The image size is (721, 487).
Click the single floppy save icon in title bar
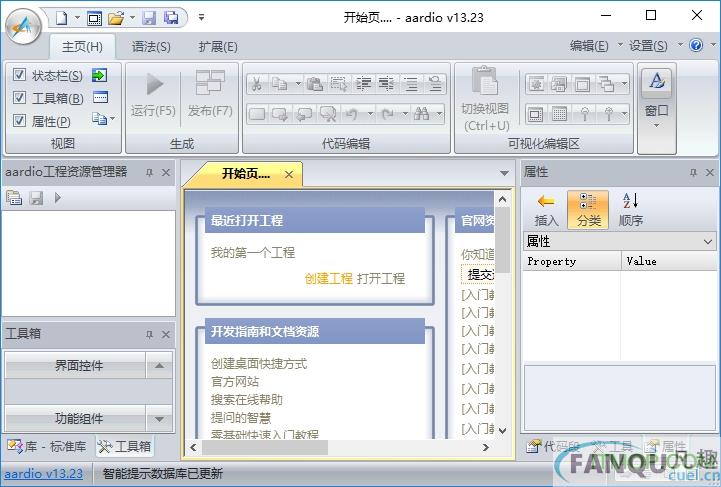[149, 18]
